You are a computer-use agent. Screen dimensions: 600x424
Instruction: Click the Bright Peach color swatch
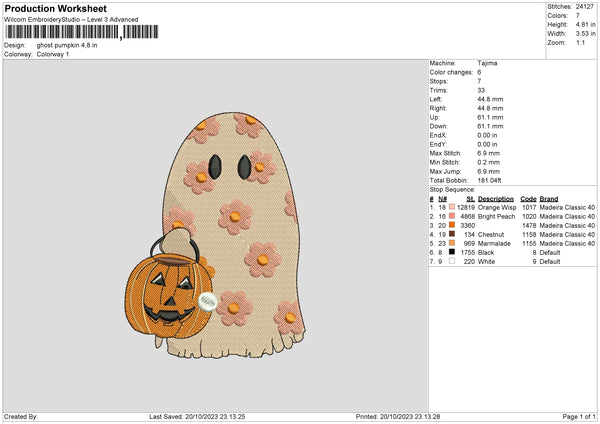tap(452, 216)
